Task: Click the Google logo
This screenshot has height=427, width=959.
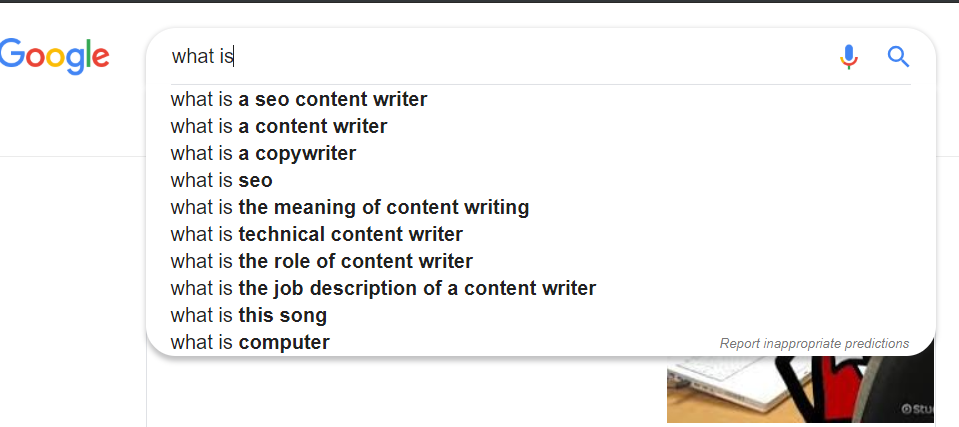Action: click(x=55, y=55)
